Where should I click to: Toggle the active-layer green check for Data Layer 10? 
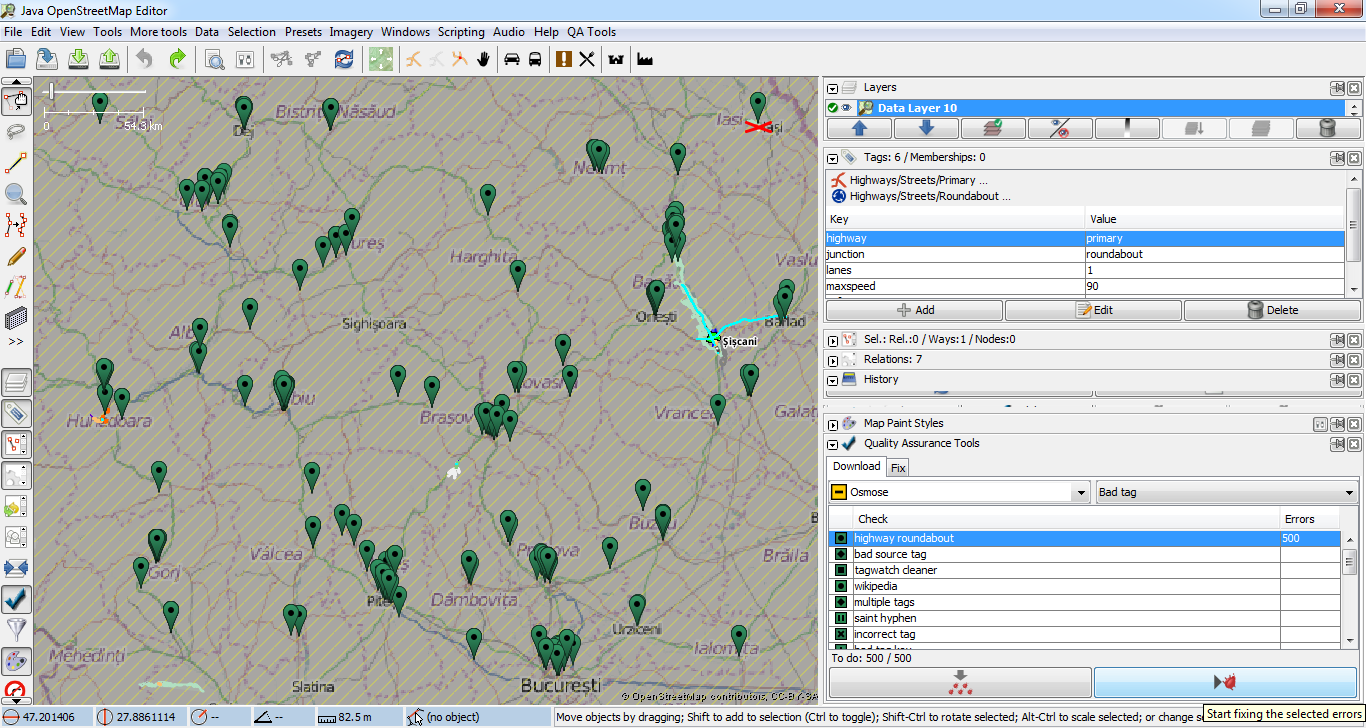(x=832, y=108)
